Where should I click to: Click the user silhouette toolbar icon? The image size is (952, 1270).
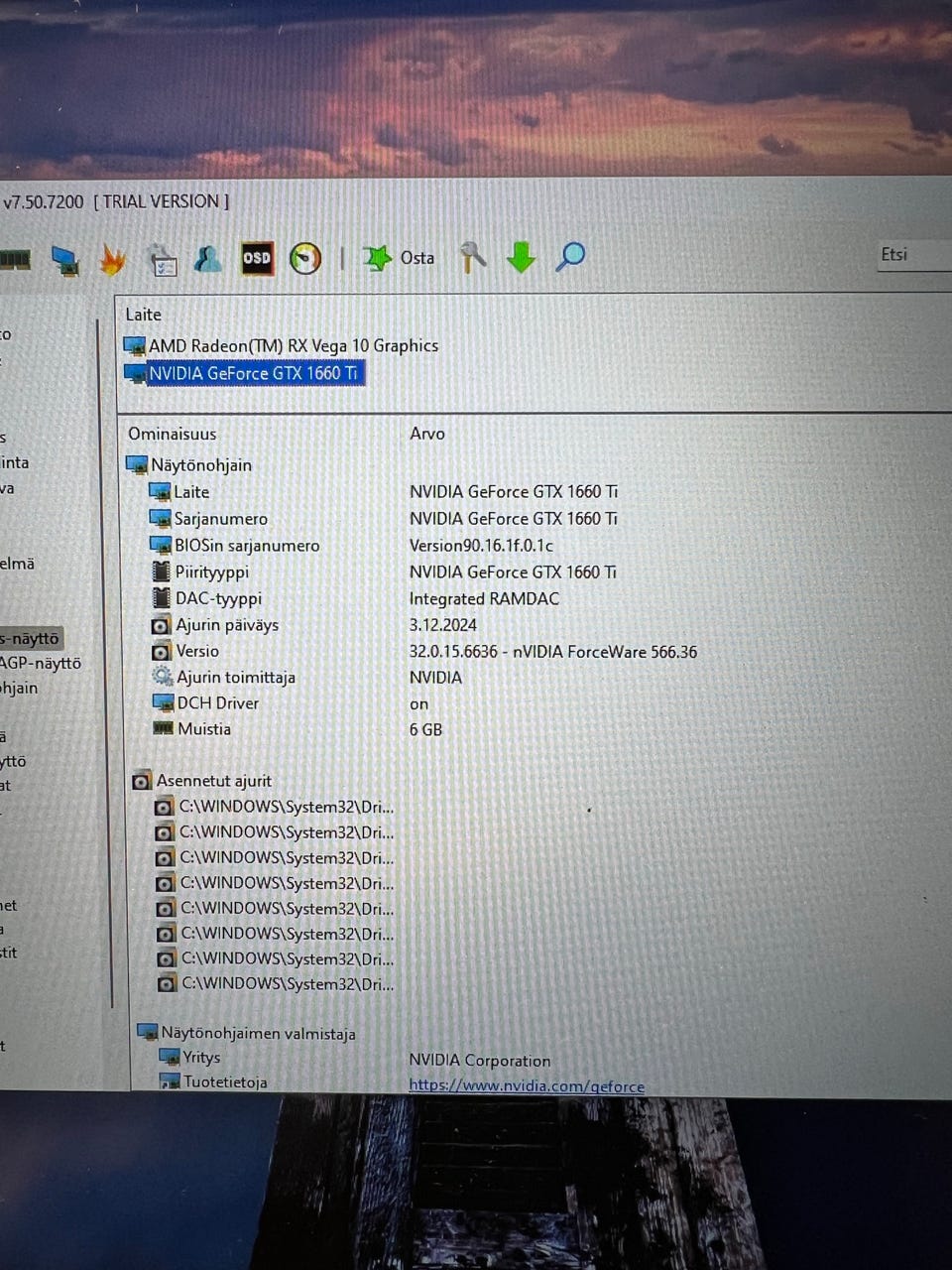(208, 259)
